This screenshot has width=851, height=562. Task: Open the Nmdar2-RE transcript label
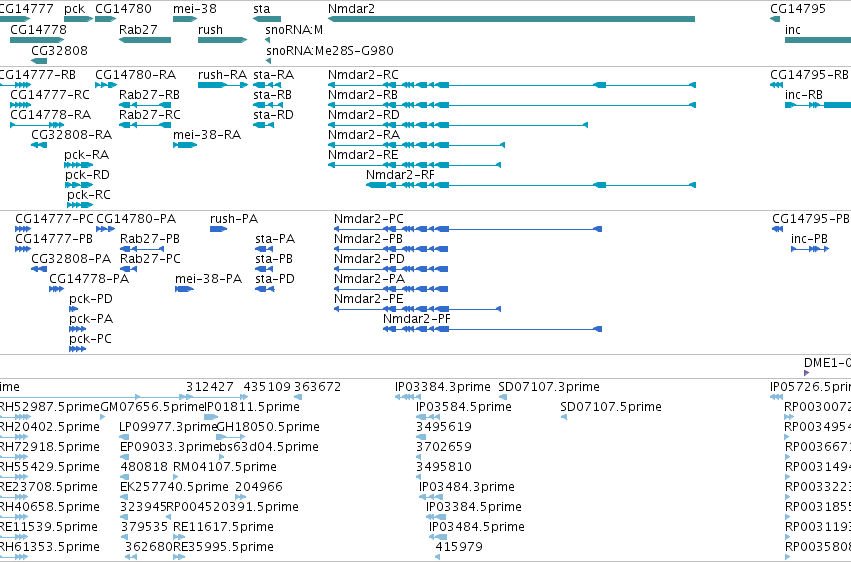[x=363, y=155]
